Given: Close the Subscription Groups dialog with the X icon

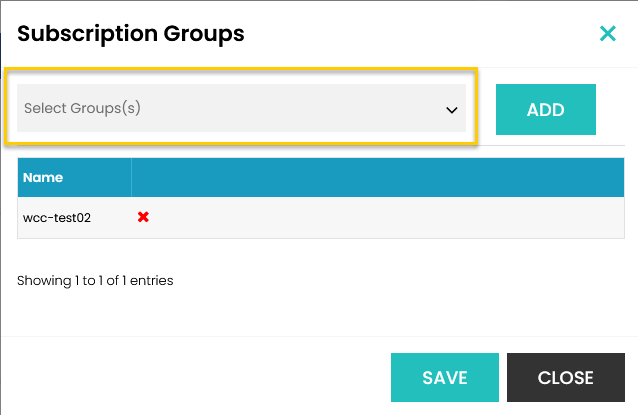Looking at the screenshot, I should pos(607,34).
